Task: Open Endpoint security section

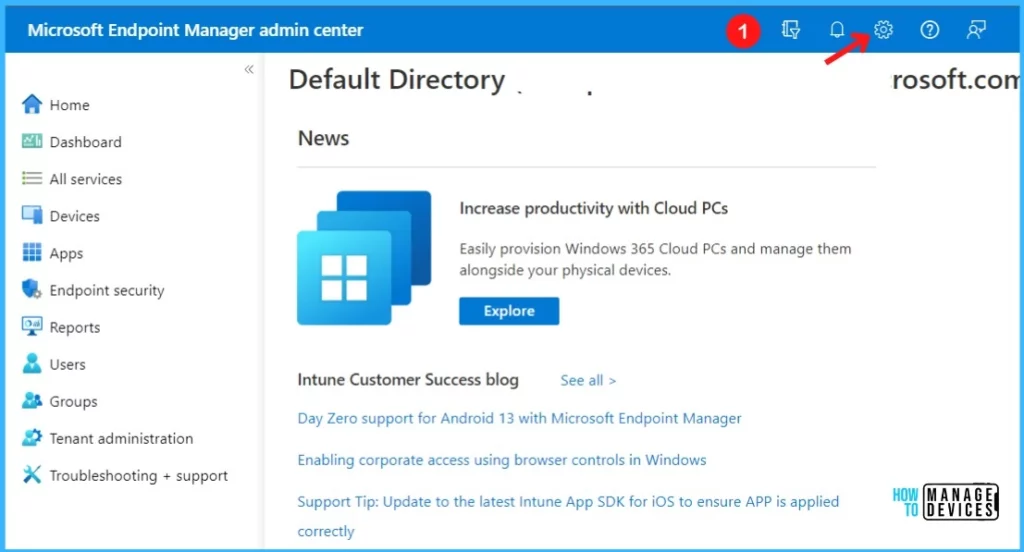Action: click(107, 291)
